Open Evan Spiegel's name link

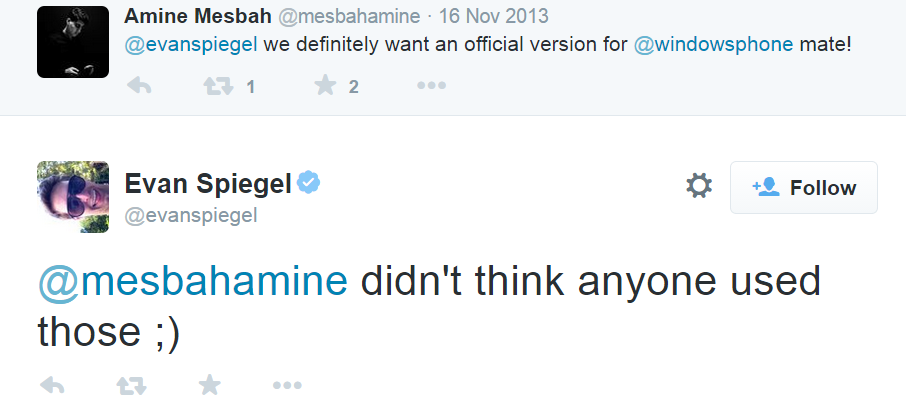pos(208,185)
